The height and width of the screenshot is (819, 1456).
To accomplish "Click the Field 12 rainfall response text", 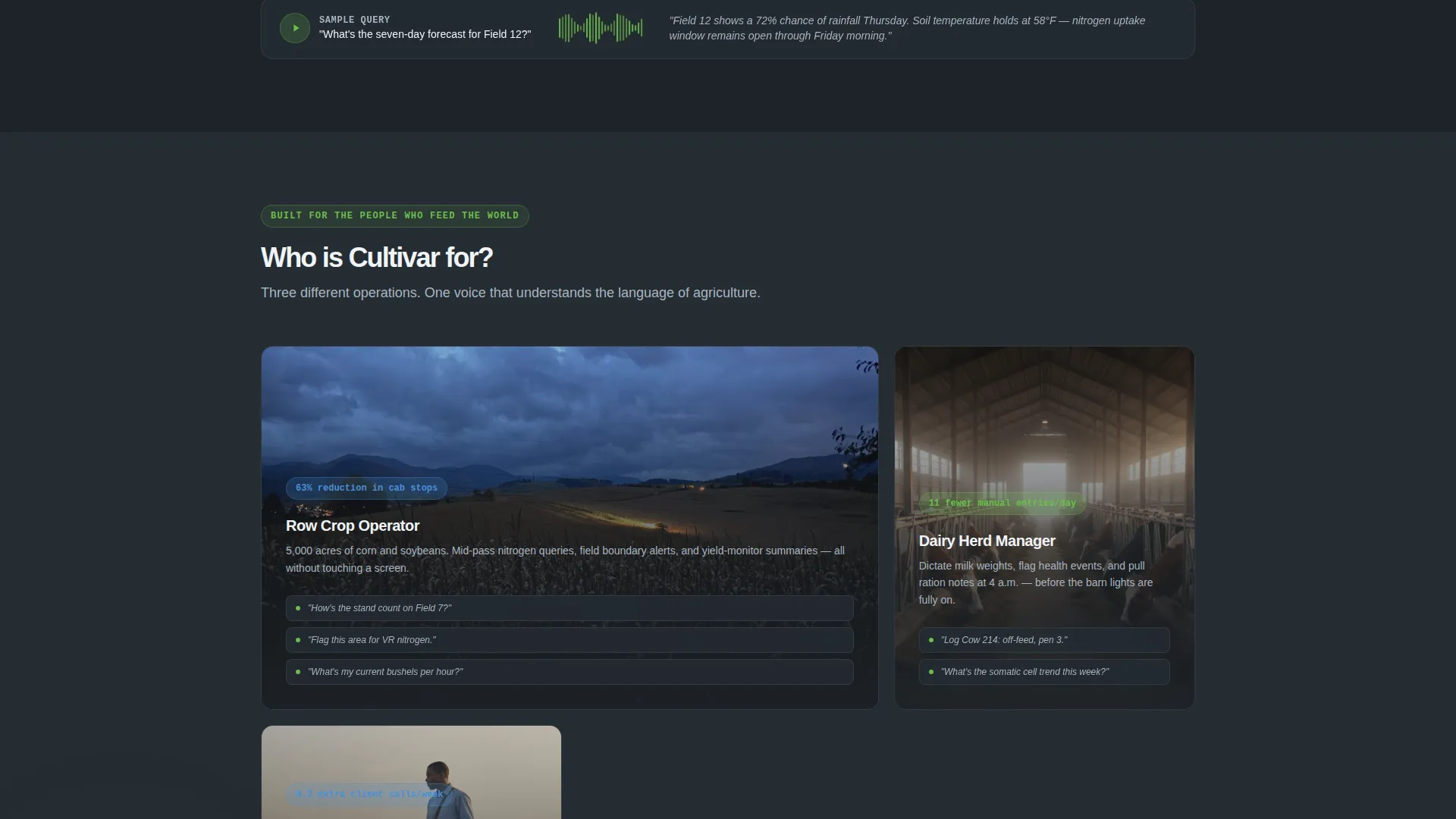I will 907,28.
